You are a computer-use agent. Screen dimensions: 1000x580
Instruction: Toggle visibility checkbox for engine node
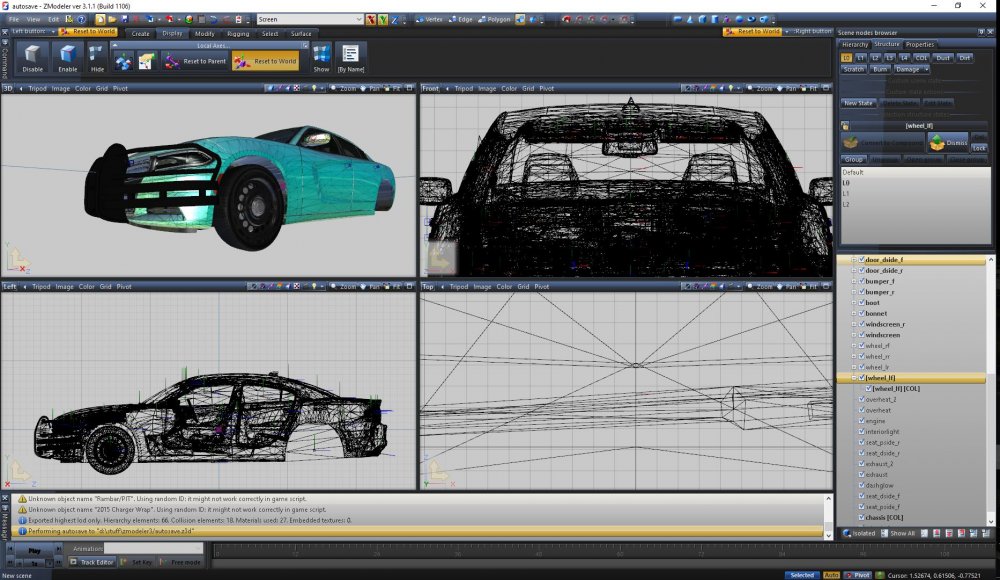point(861,421)
